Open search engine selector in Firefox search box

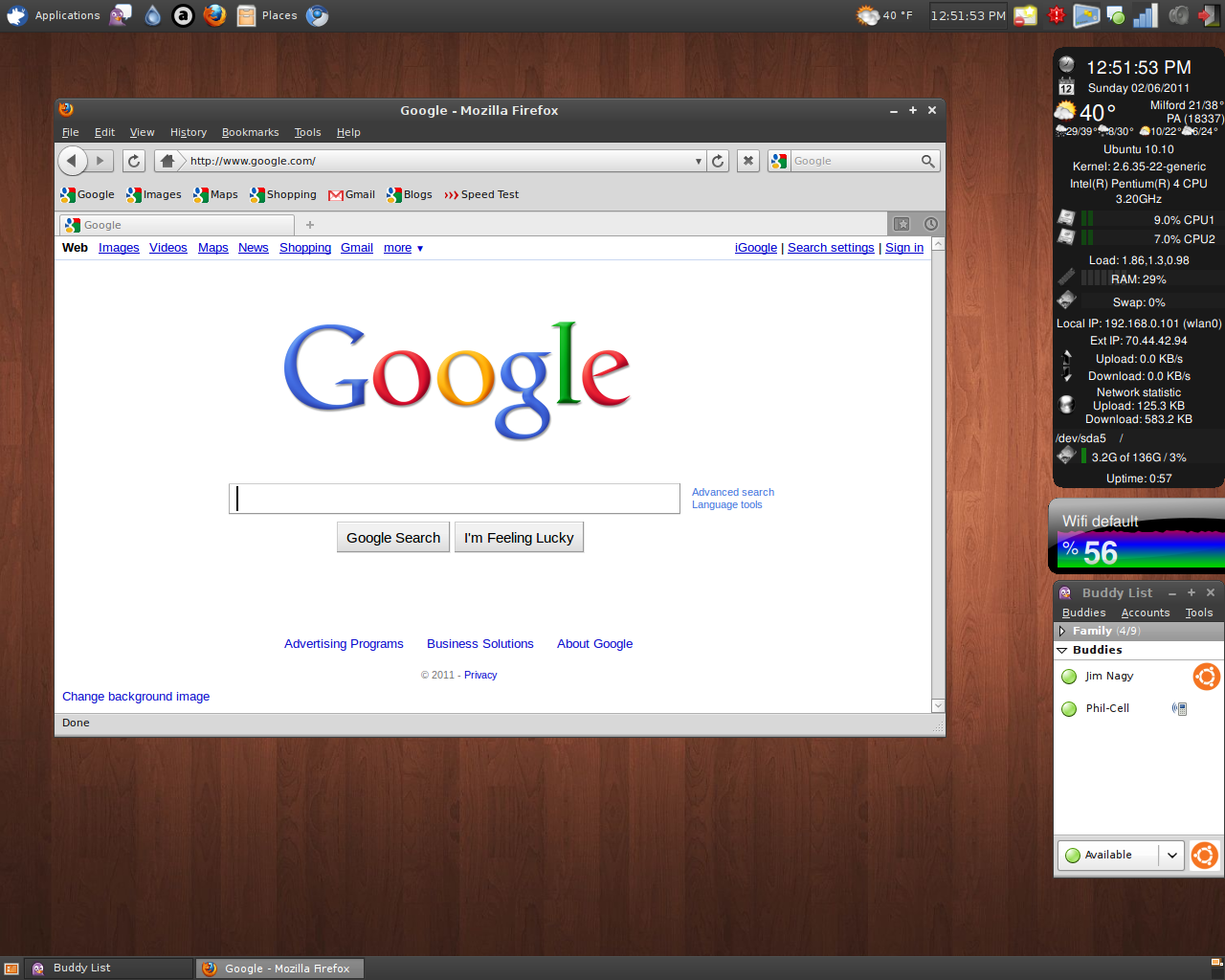(779, 161)
